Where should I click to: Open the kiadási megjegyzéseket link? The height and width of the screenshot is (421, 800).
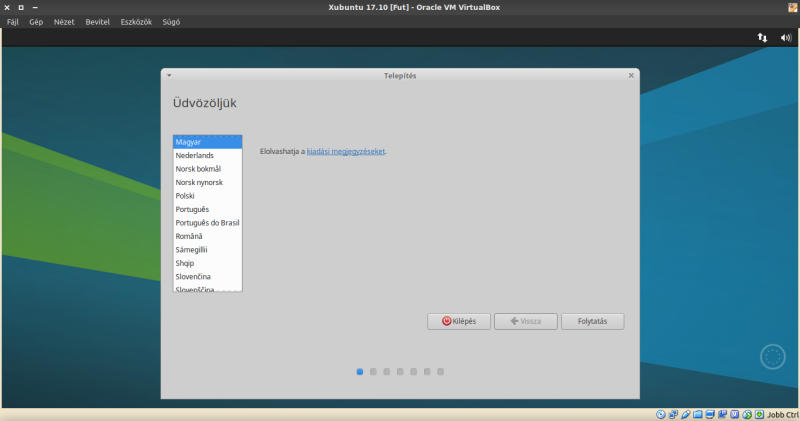(x=345, y=152)
